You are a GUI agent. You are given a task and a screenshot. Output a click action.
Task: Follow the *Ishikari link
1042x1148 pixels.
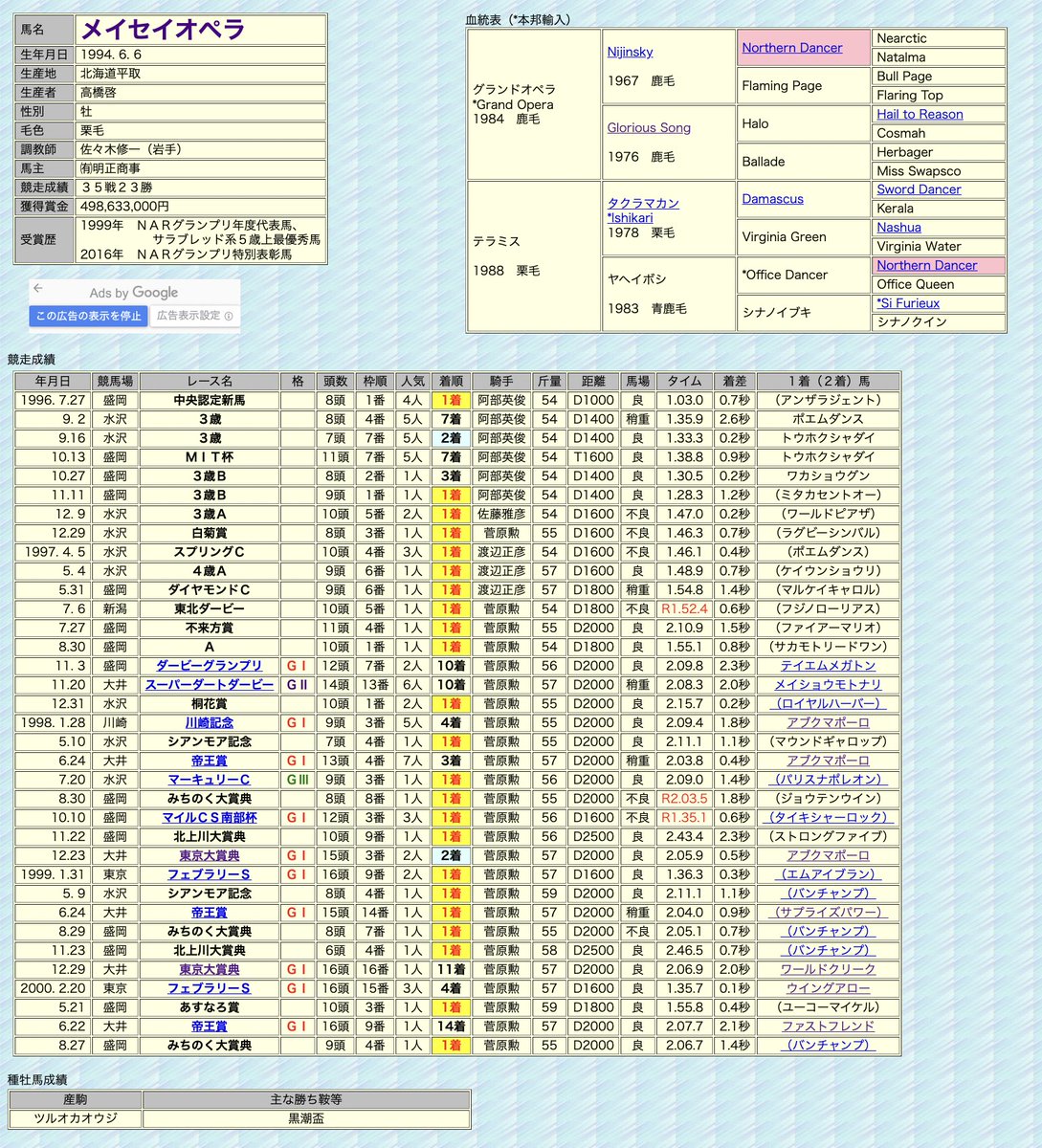pyautogui.click(x=630, y=217)
